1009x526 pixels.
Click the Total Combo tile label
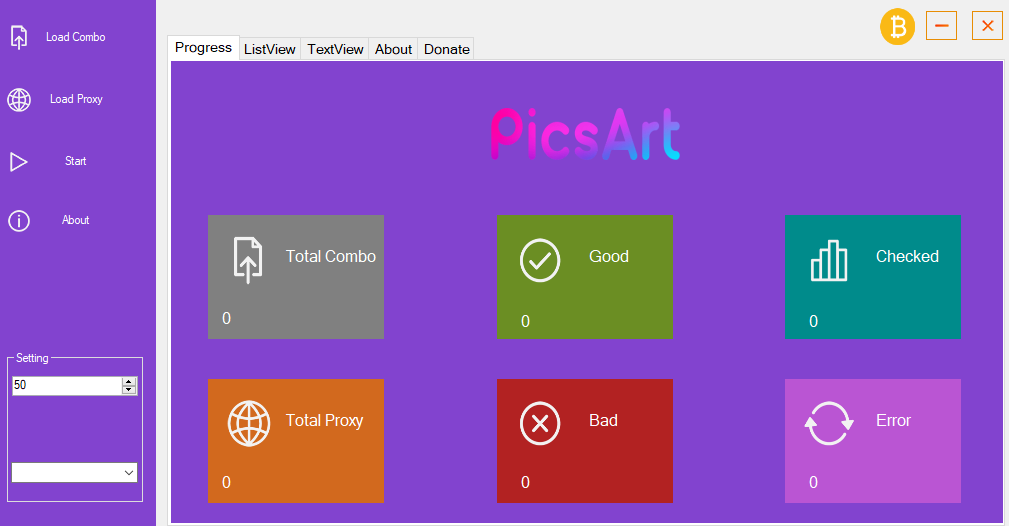(331, 256)
